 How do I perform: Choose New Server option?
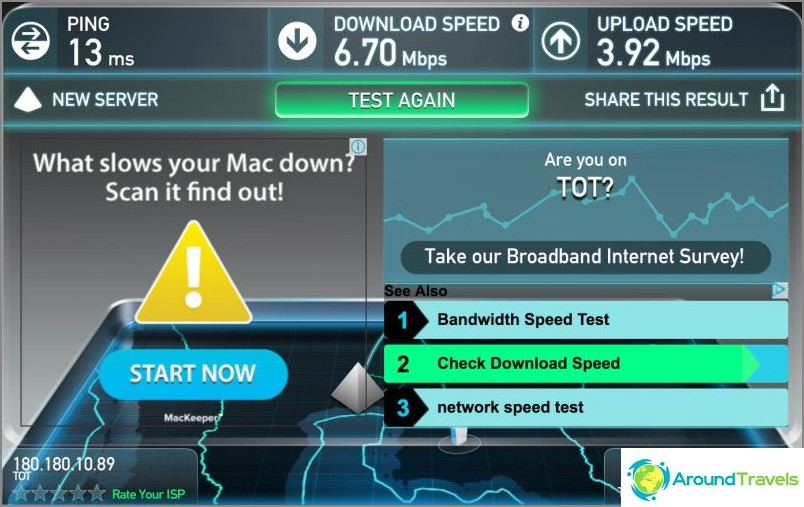click(105, 99)
